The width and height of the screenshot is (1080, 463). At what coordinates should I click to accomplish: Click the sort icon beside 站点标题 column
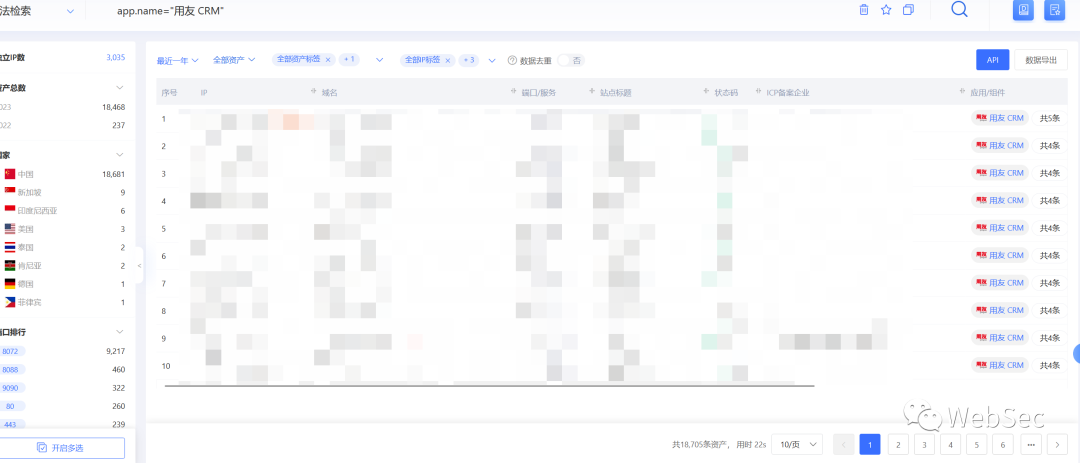592,92
